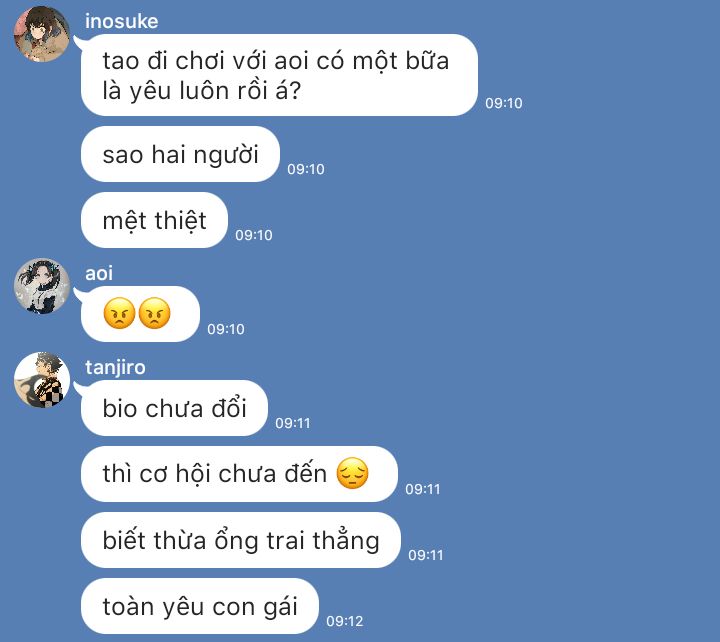Click the 09:12 timestamp
The image size is (720, 642).
(x=345, y=621)
